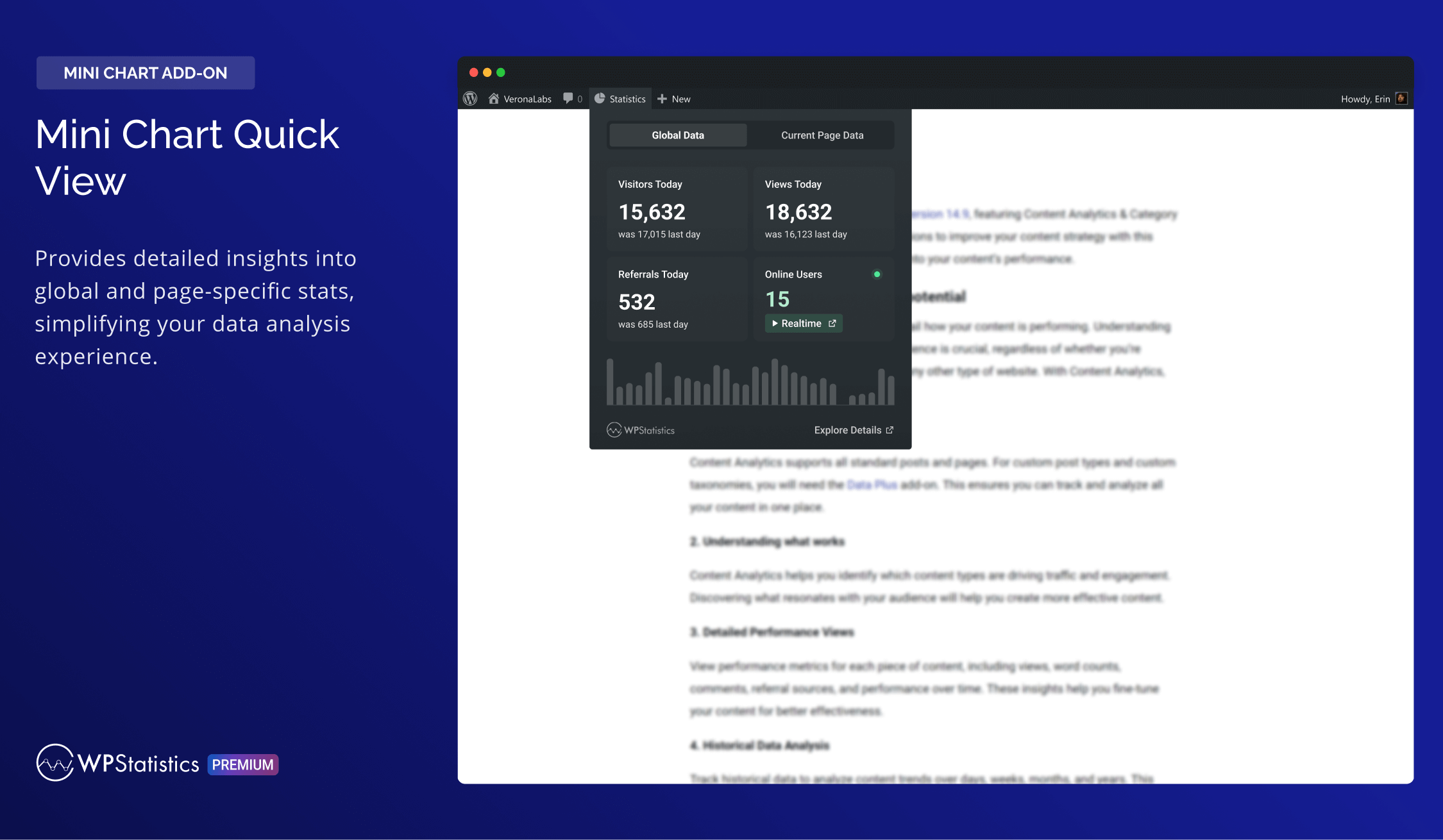Click the last bar in the mini chart
Screen dimensions: 1443x840
[x=891, y=390]
